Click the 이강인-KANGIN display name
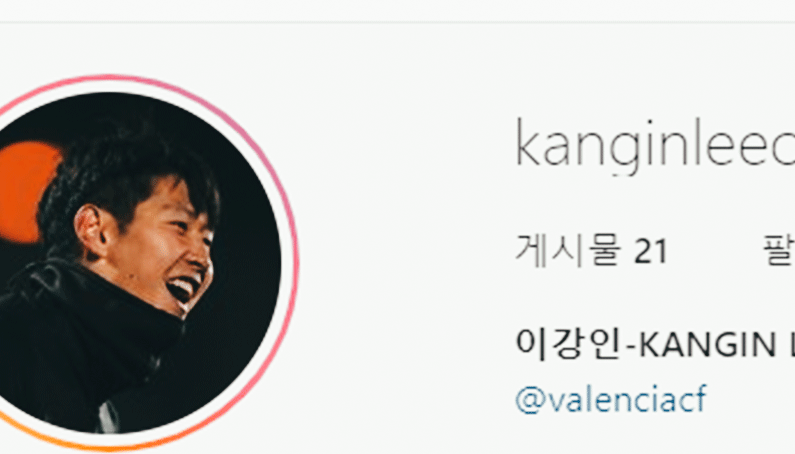795x454 pixels. tap(655, 345)
